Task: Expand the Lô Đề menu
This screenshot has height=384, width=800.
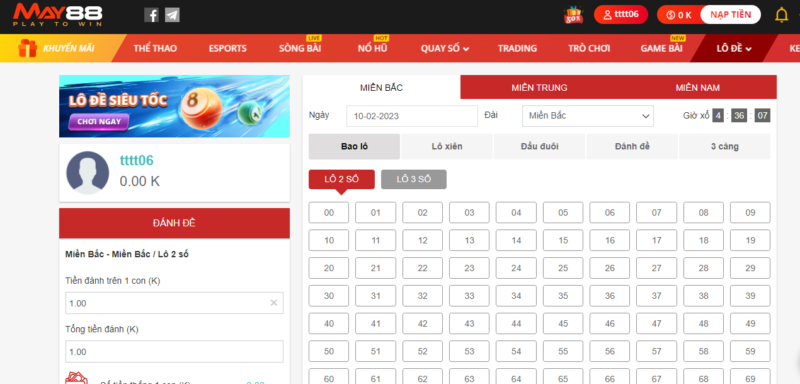Action: (x=734, y=48)
